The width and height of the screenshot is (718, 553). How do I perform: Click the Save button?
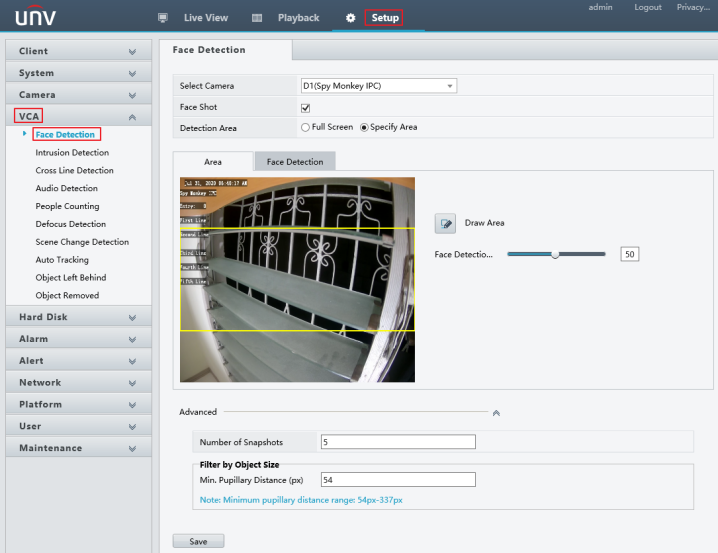[x=198, y=541]
